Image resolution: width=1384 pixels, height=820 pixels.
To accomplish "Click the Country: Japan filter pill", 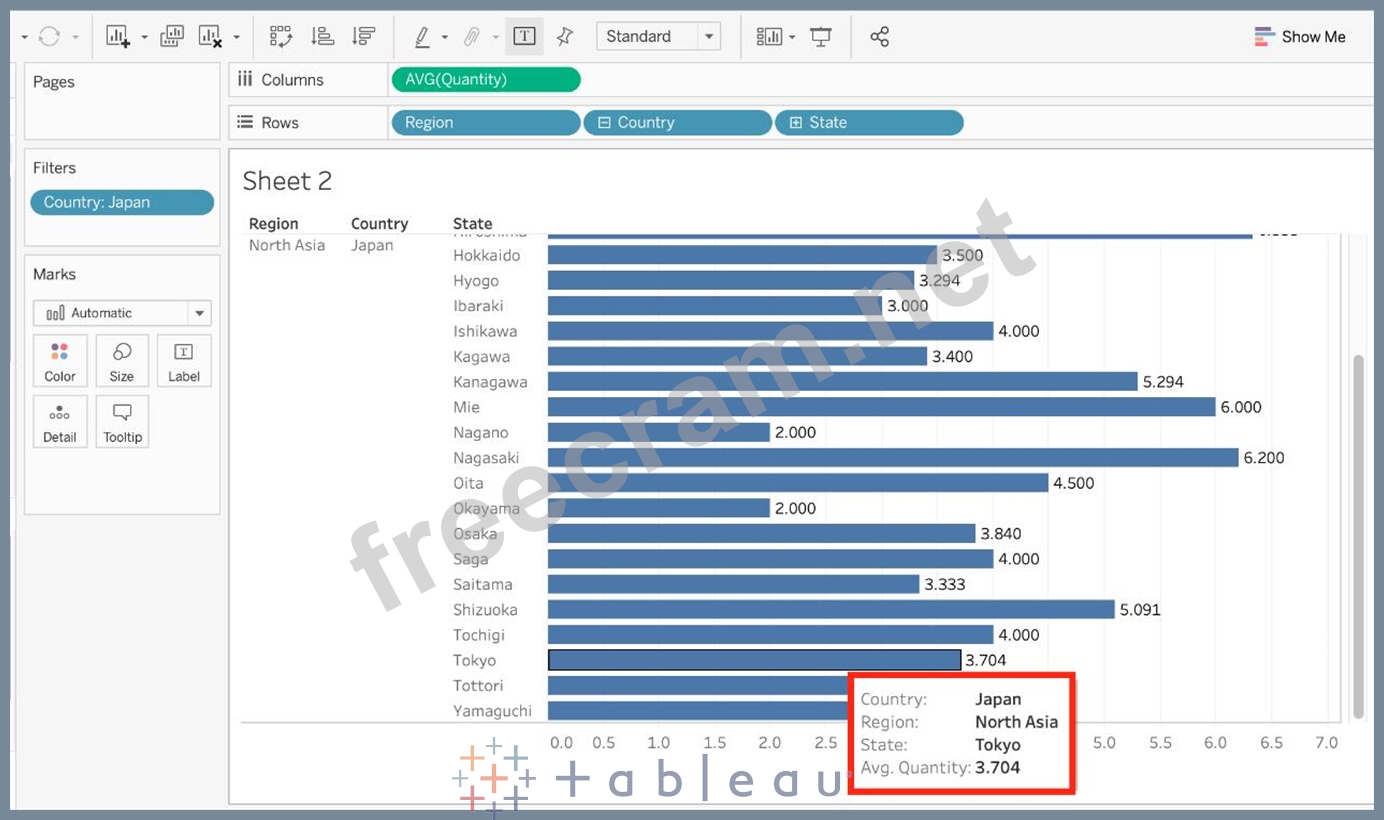I will [122, 202].
